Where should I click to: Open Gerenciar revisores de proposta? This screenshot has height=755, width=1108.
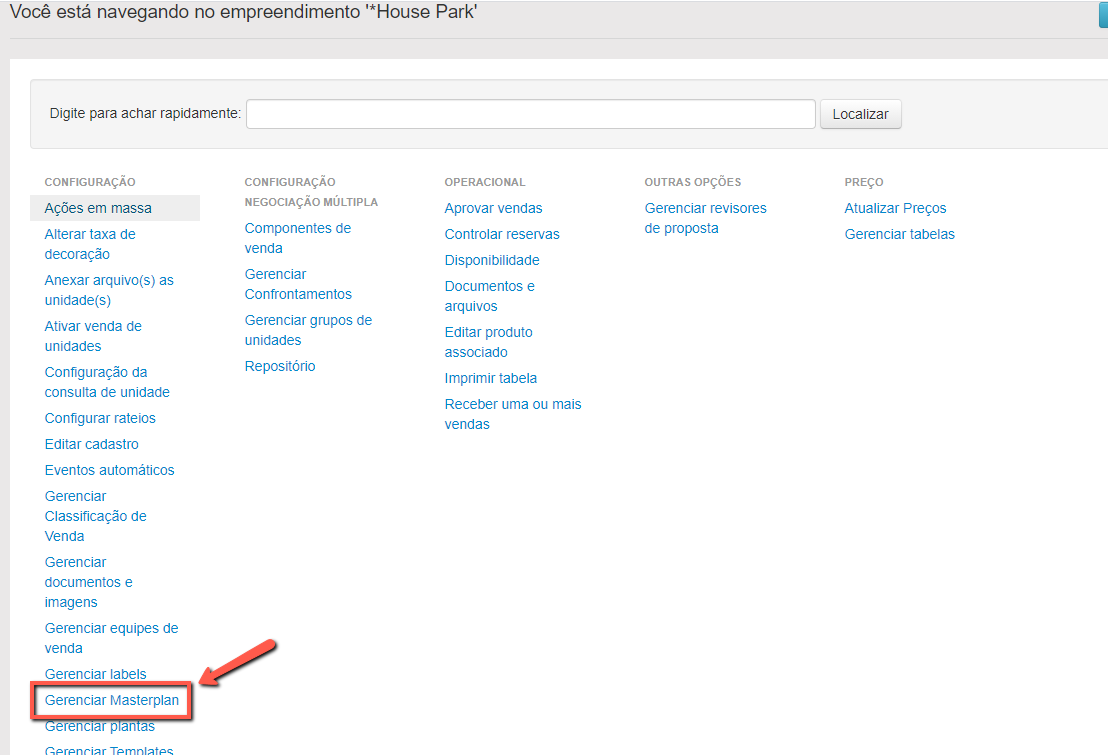coord(705,218)
